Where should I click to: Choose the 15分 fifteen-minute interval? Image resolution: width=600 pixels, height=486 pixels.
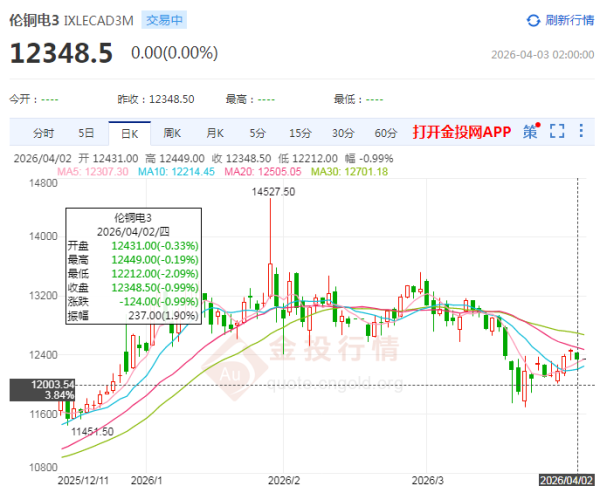[300, 133]
